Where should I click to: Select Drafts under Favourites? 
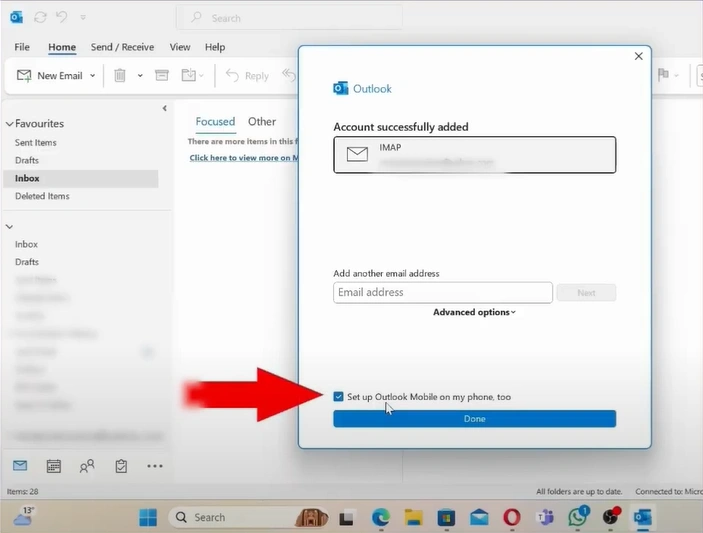click(27, 160)
